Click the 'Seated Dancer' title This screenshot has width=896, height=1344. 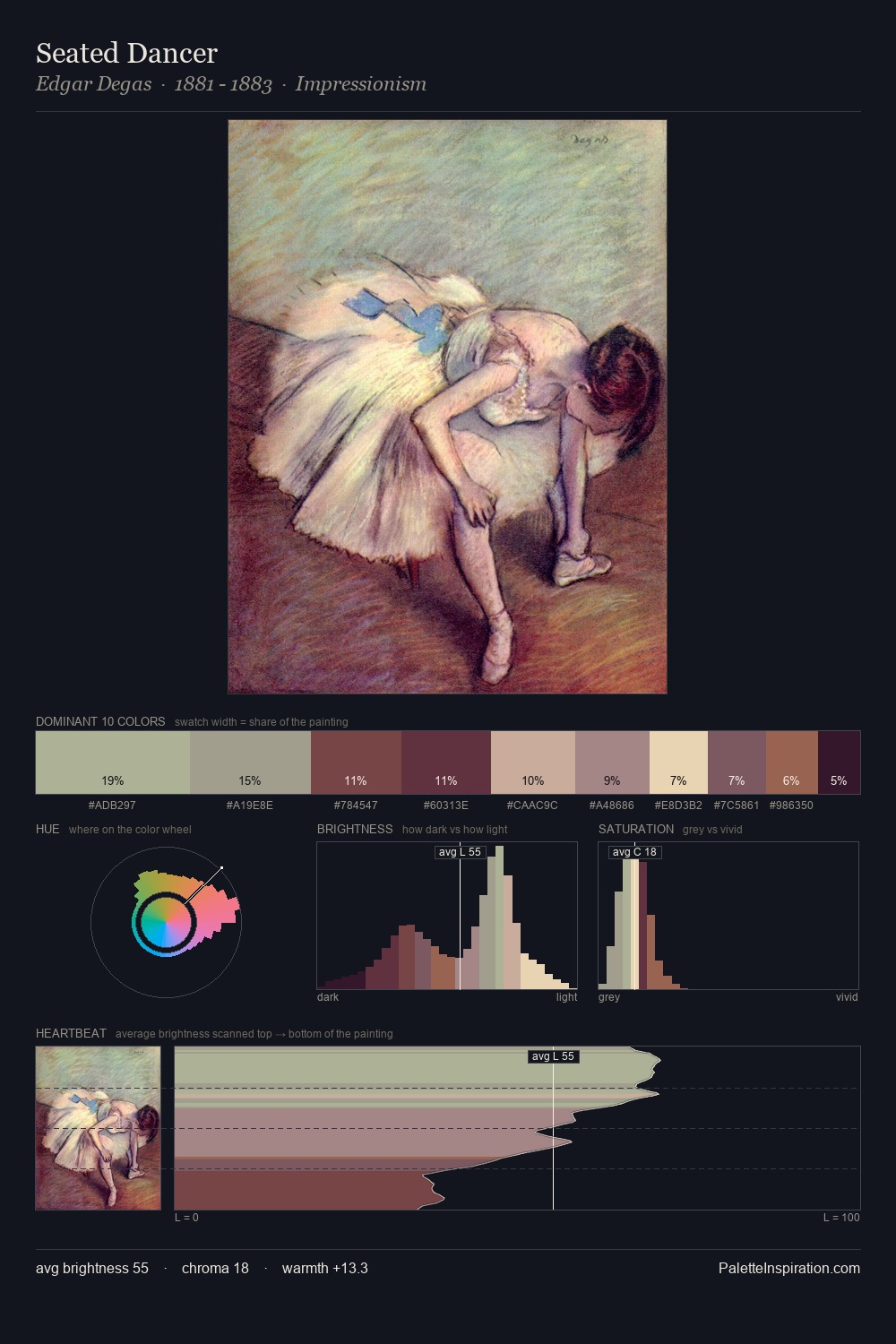[x=126, y=53]
